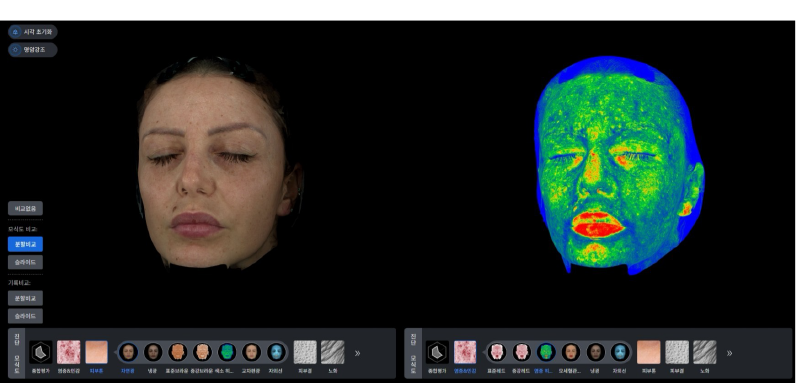Choose 표층브라운 face icon in left panel

click(x=178, y=352)
